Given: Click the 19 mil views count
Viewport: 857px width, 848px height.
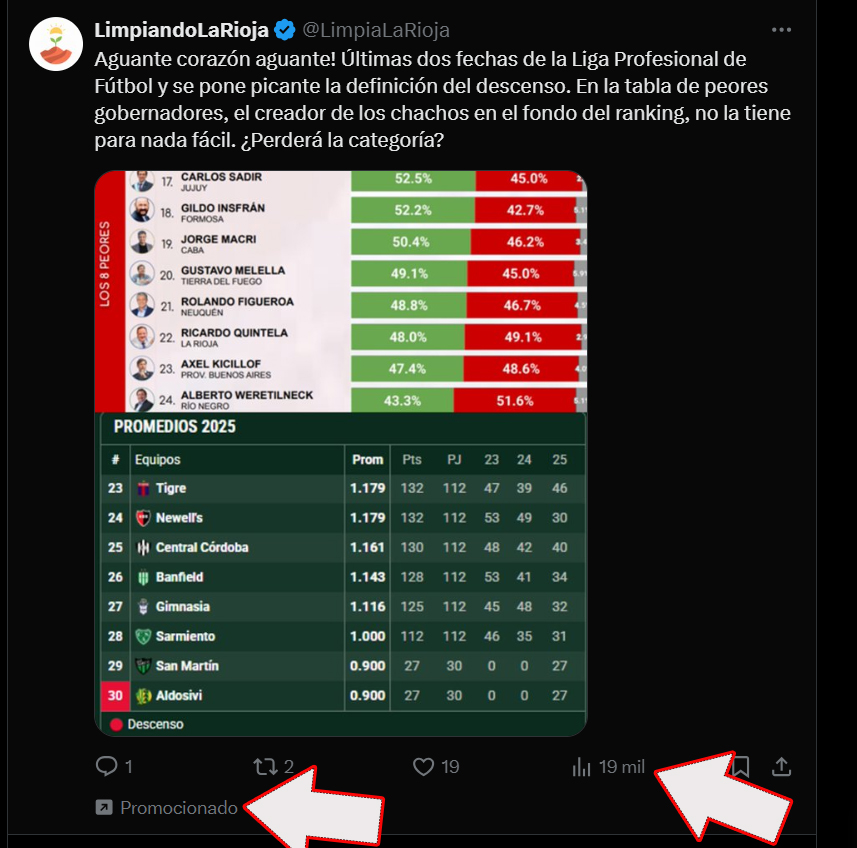Looking at the screenshot, I should click(x=622, y=767).
